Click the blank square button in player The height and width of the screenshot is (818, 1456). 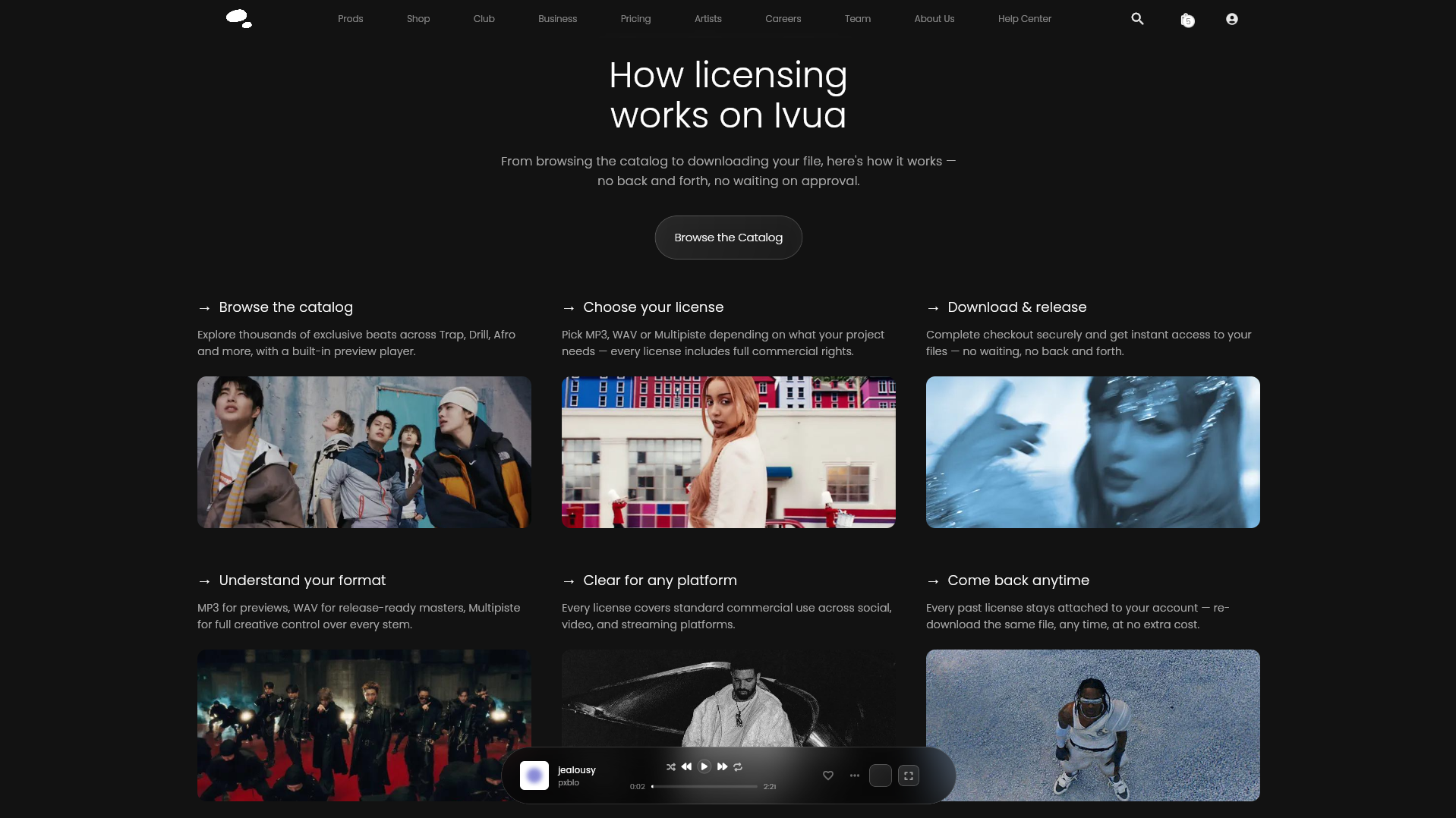pyautogui.click(x=881, y=776)
